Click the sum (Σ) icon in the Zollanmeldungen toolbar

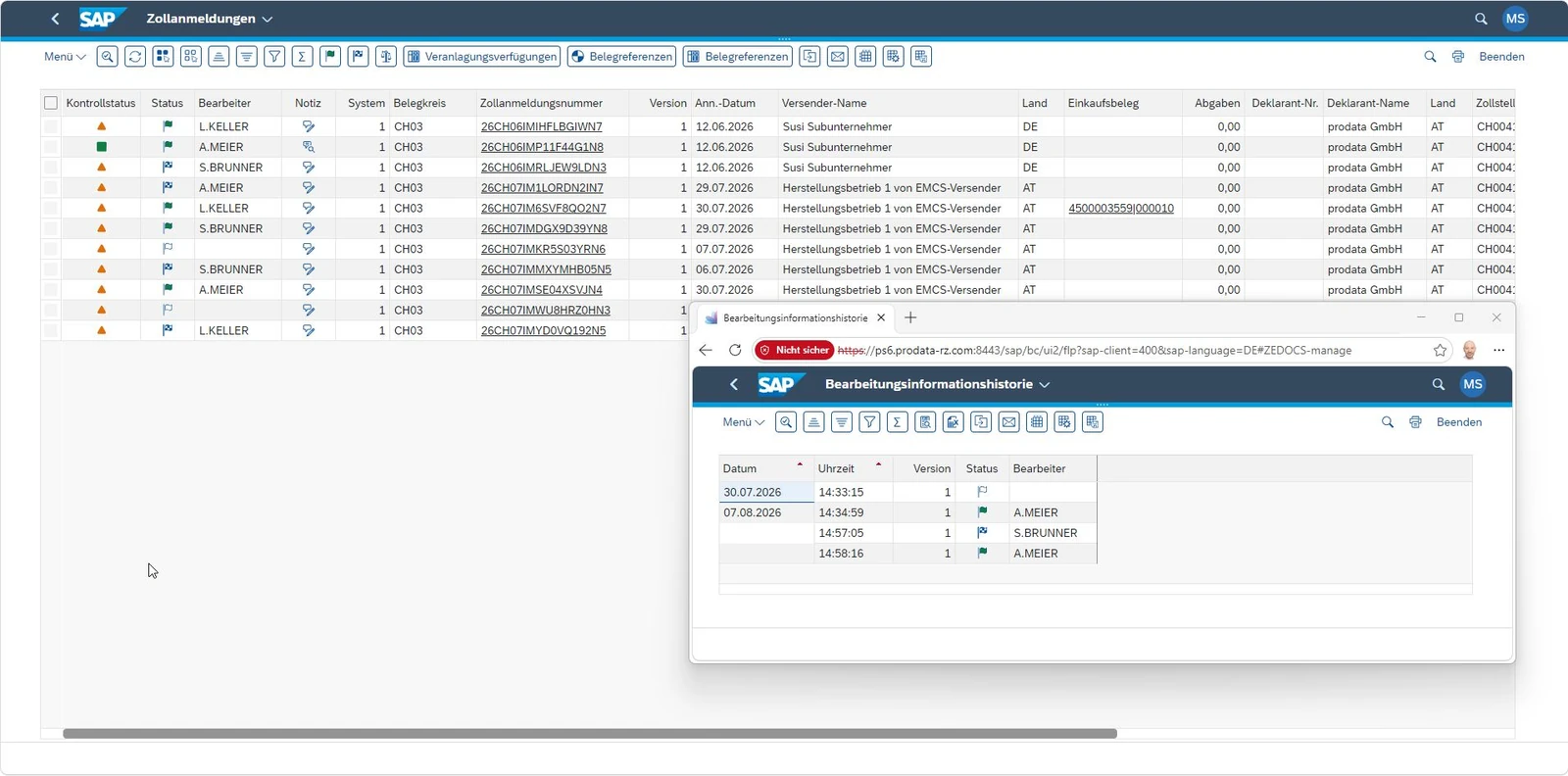pos(302,57)
